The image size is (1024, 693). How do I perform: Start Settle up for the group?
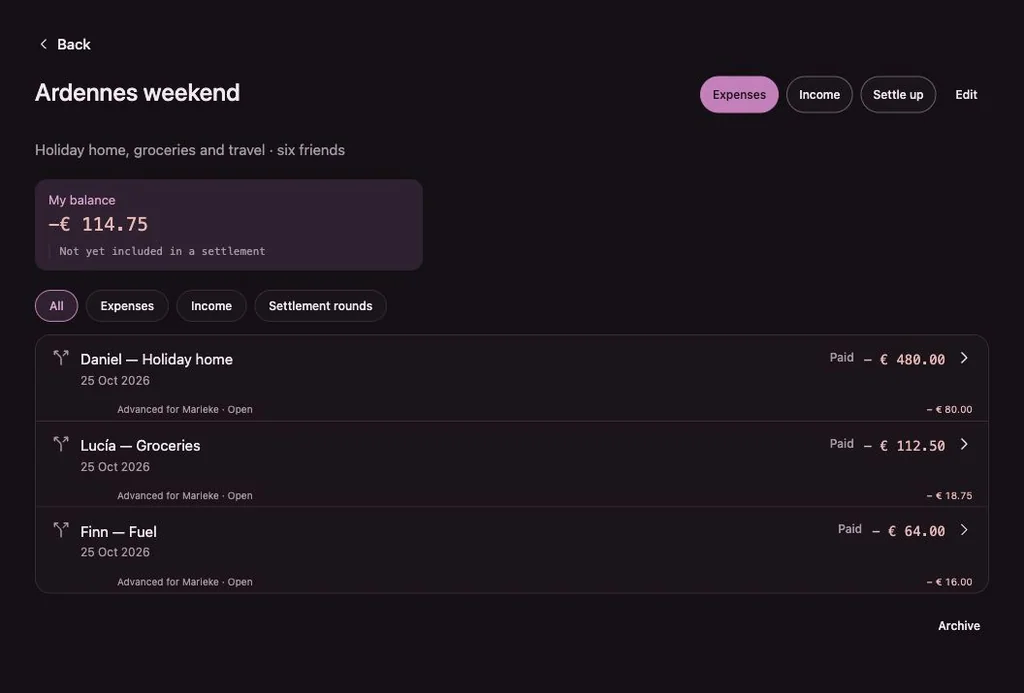click(898, 95)
